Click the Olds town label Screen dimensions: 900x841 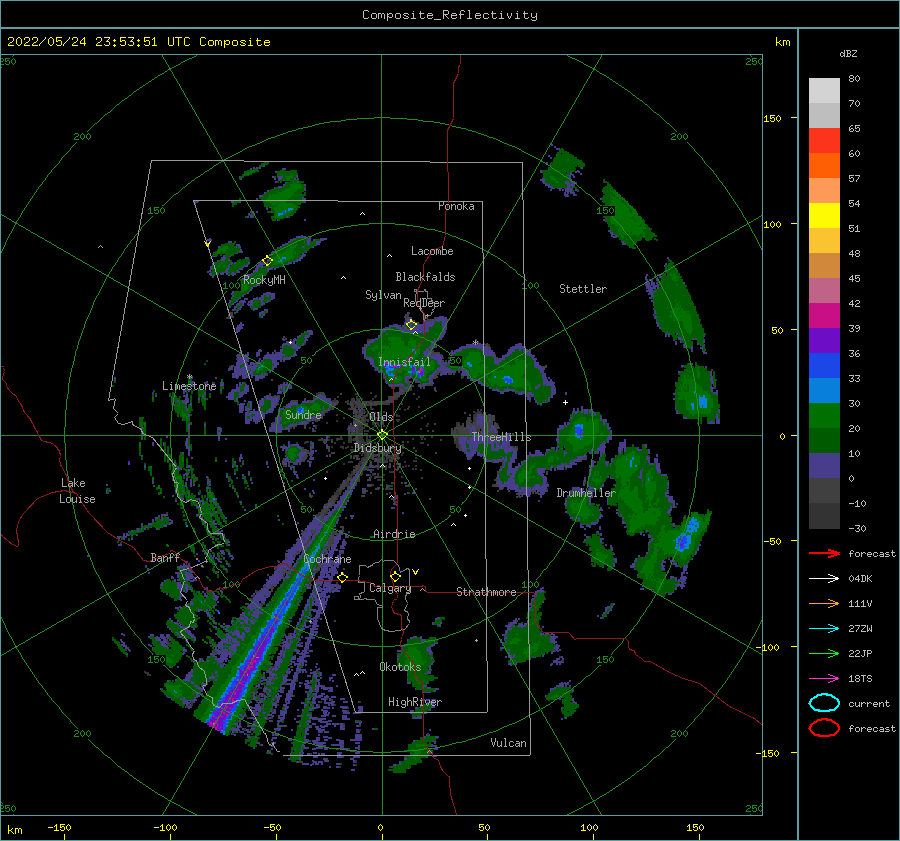(x=381, y=417)
